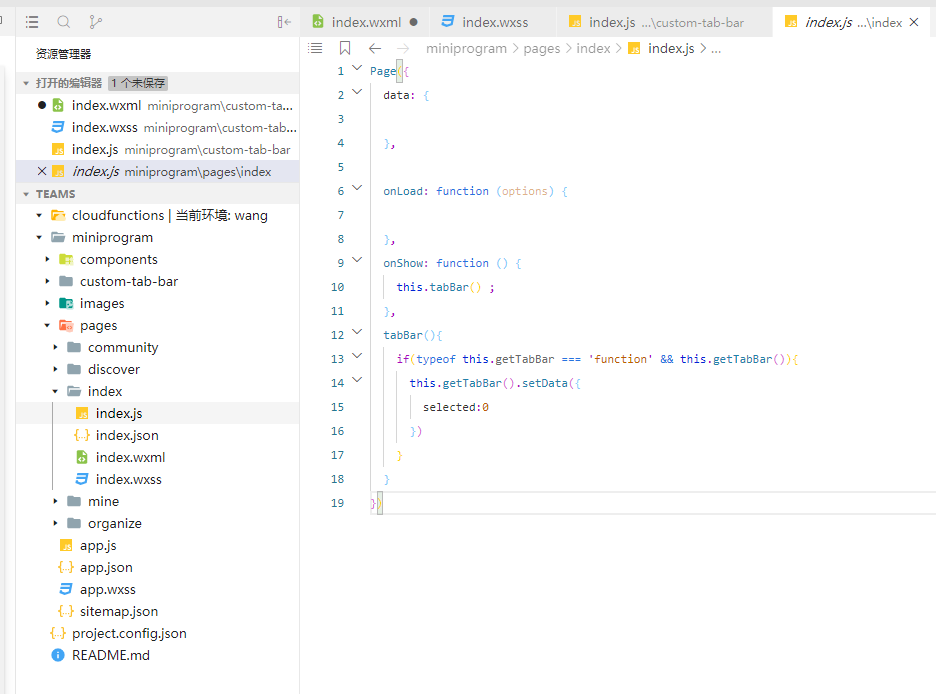This screenshot has width=936, height=694.
Task: Collapse the TEAMS section
Action: 26,194
